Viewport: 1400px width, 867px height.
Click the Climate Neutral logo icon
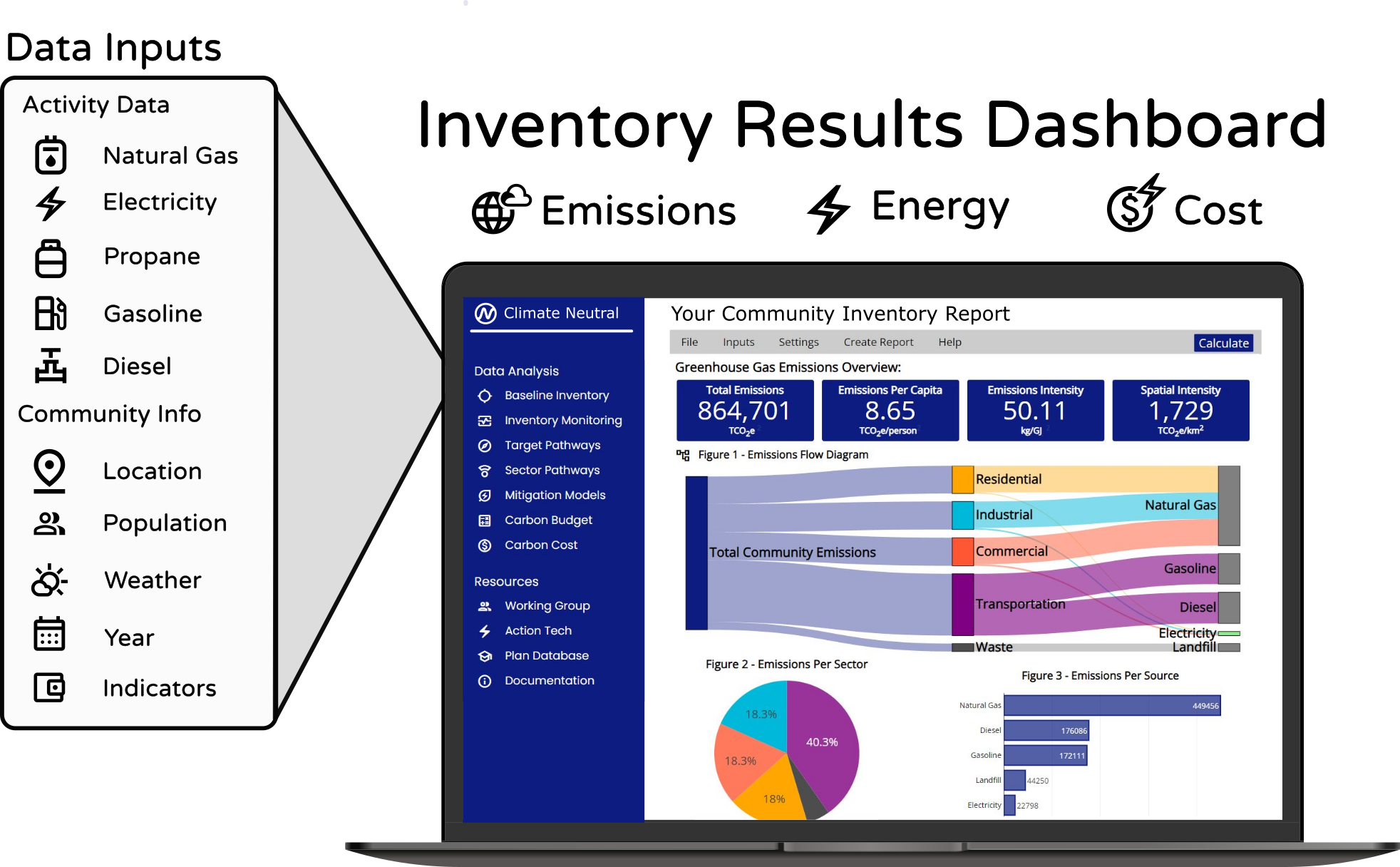485,314
